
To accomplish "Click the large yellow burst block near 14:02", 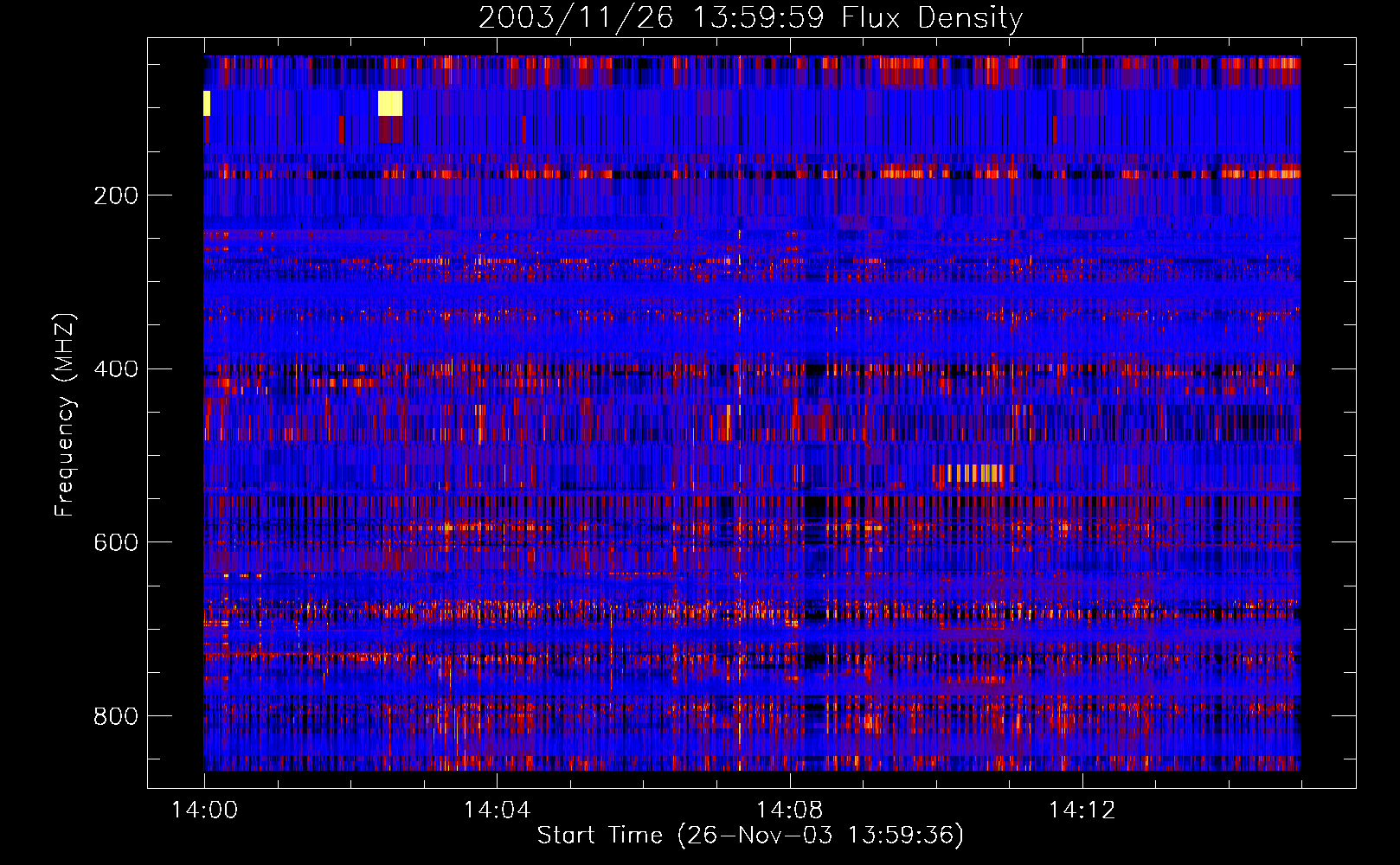I will pyautogui.click(x=390, y=103).
